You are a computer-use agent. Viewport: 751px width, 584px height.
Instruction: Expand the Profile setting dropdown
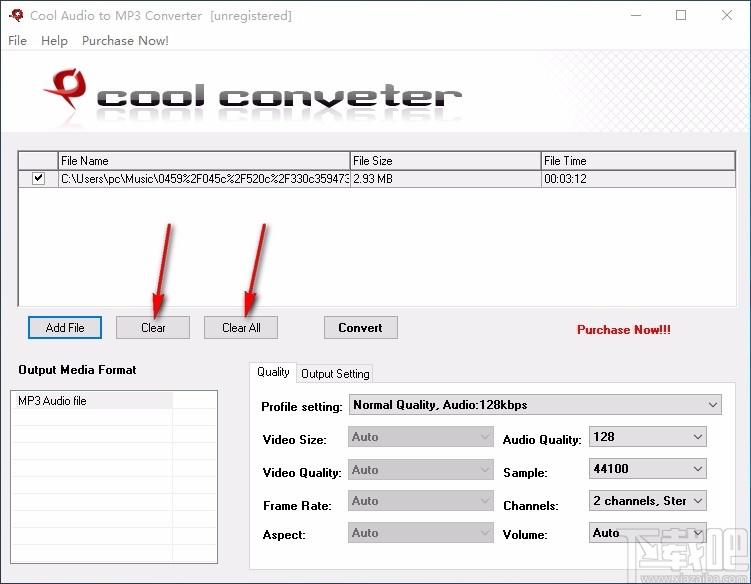pos(535,405)
